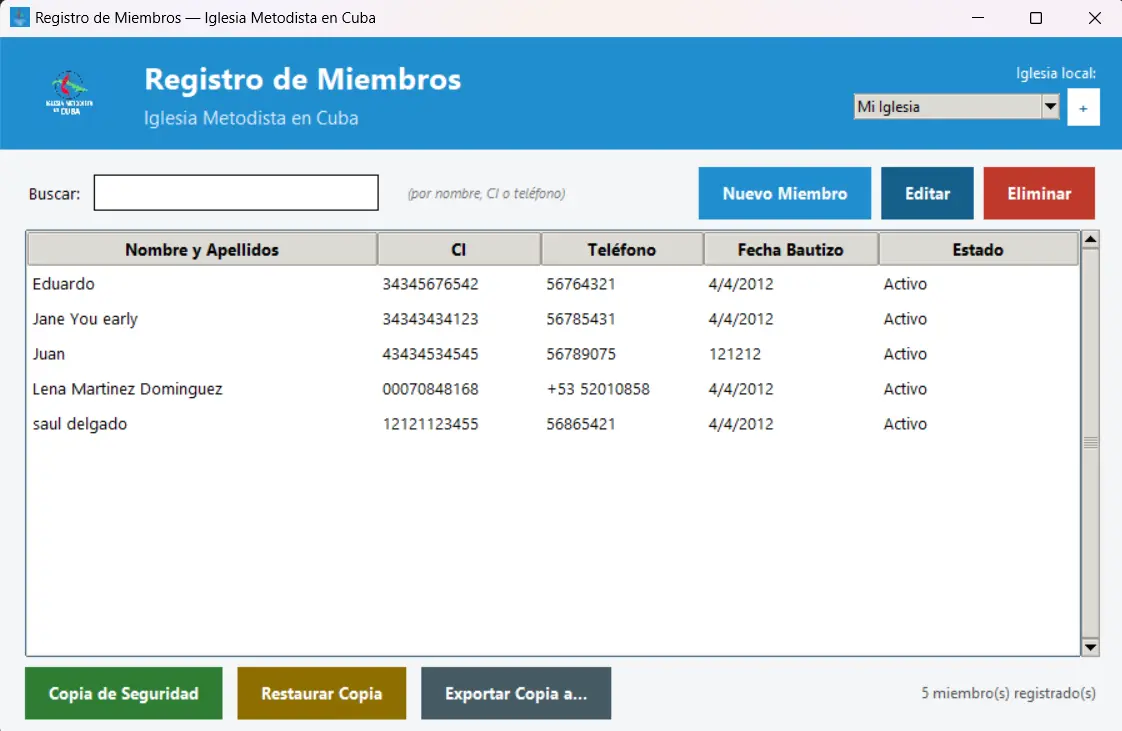Click the scrollbar down arrow

pyautogui.click(x=1090, y=647)
